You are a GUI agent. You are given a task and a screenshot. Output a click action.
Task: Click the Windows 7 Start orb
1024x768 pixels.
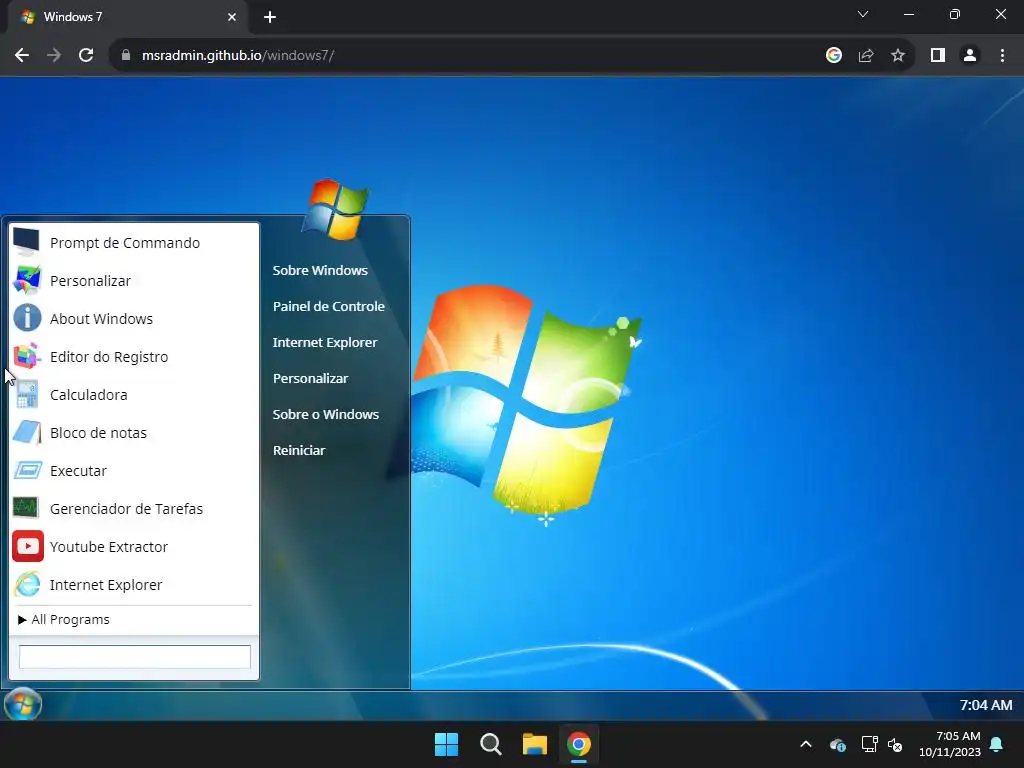pyautogui.click(x=23, y=705)
